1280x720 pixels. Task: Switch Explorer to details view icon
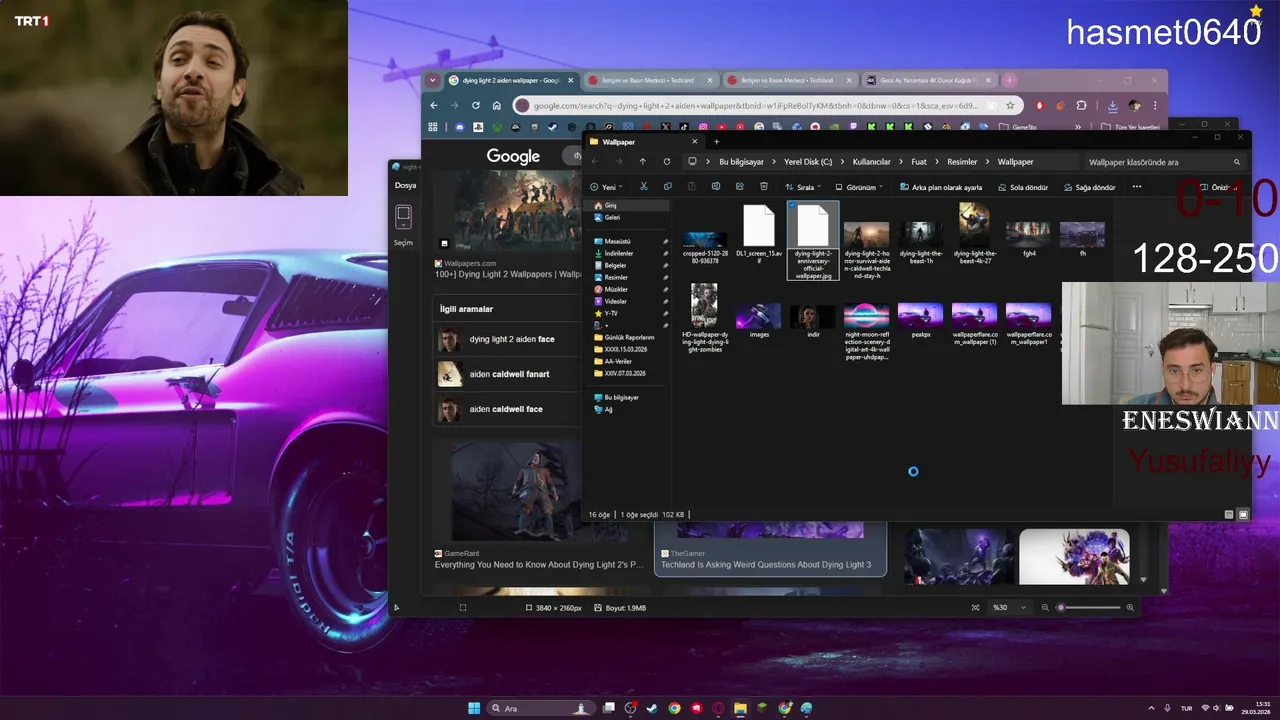pyautogui.click(x=1229, y=514)
